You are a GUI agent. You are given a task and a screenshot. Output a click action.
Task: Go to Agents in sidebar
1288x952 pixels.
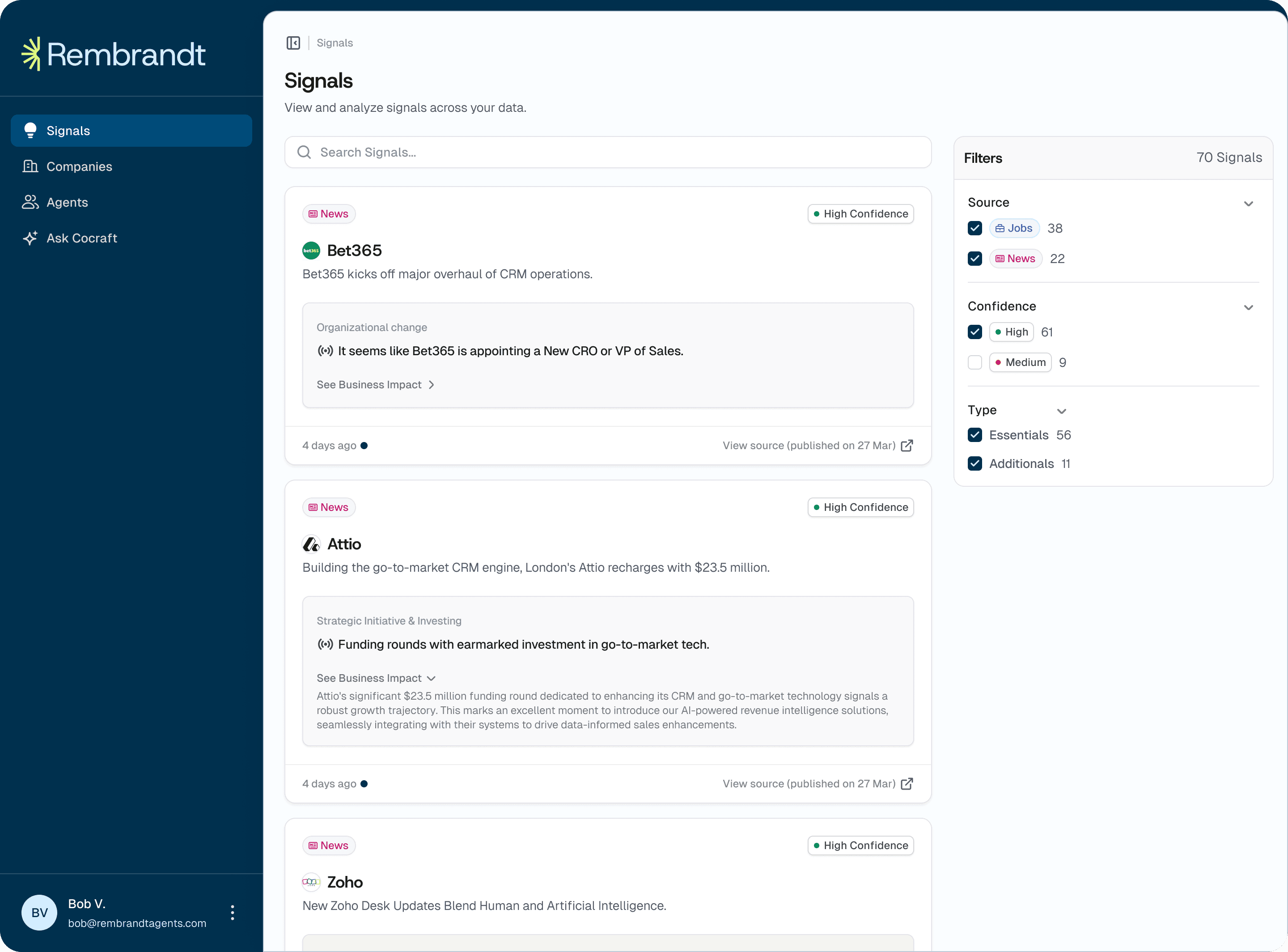131,202
